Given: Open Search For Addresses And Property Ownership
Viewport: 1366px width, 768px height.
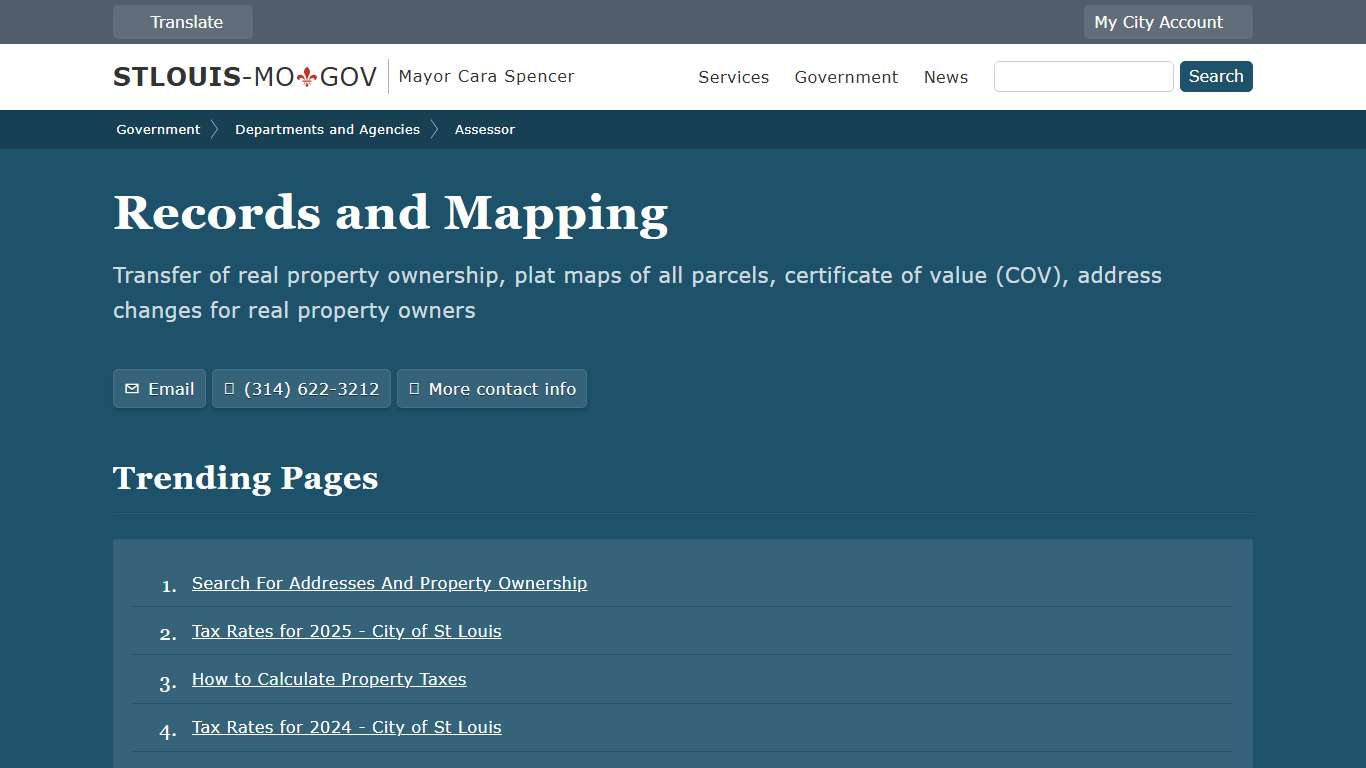Looking at the screenshot, I should click(389, 583).
